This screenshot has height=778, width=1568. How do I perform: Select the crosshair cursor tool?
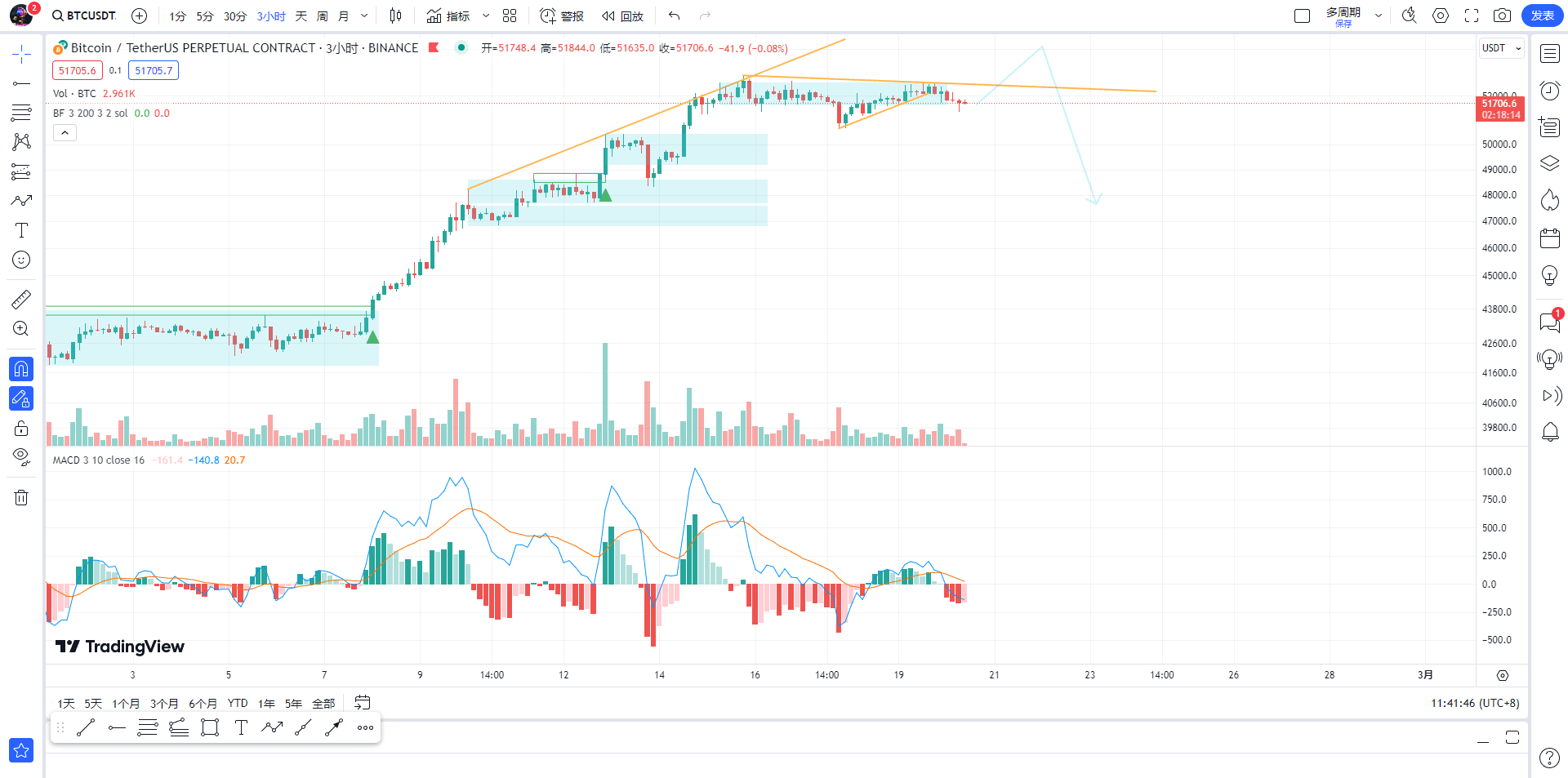point(21,55)
